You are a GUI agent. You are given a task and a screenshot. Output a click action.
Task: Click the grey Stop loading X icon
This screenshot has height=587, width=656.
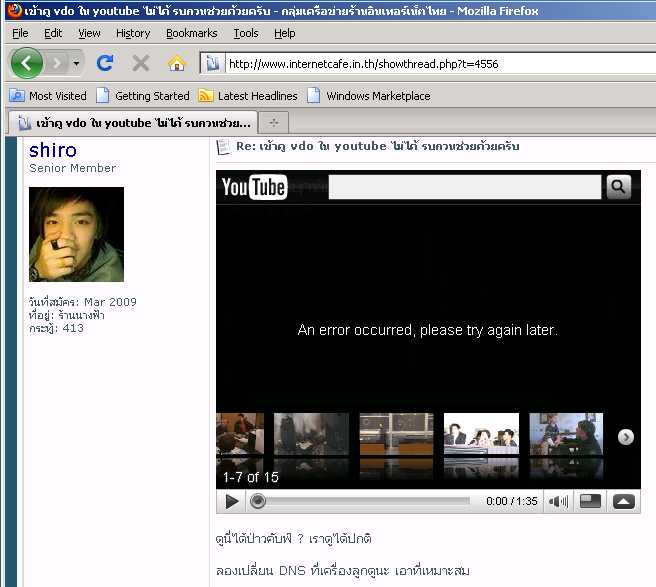pyautogui.click(x=141, y=64)
